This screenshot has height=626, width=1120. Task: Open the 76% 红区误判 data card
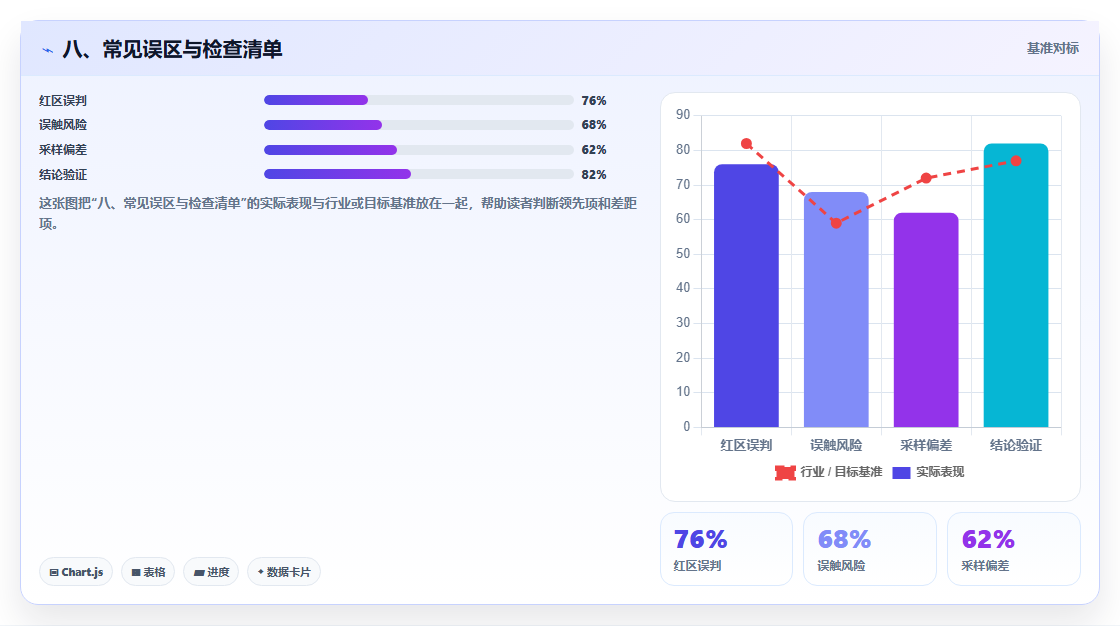726,549
